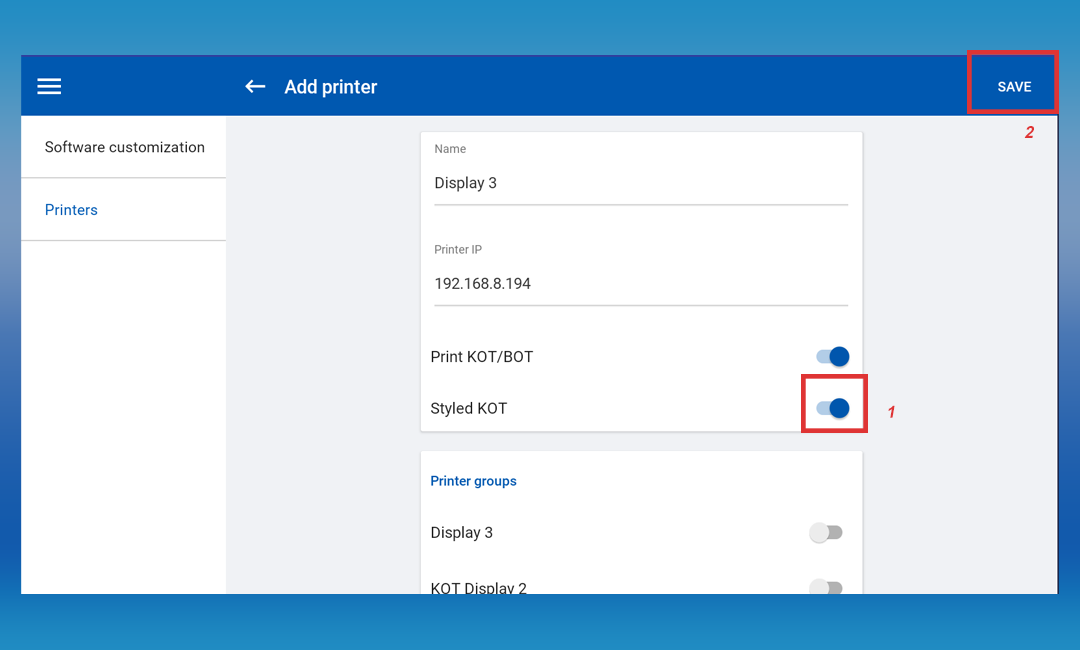1080x650 pixels.
Task: Click the Add printer page title
Action: (330, 87)
